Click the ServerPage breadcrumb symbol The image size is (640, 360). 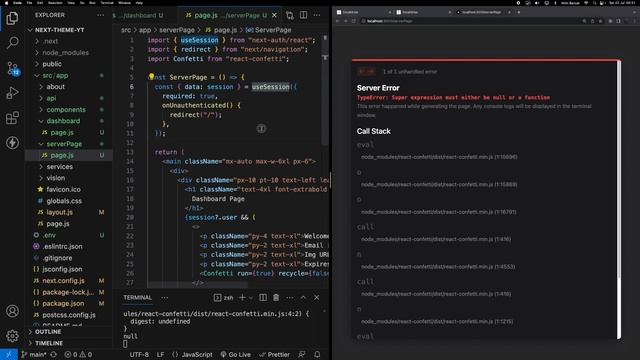tap(269, 30)
